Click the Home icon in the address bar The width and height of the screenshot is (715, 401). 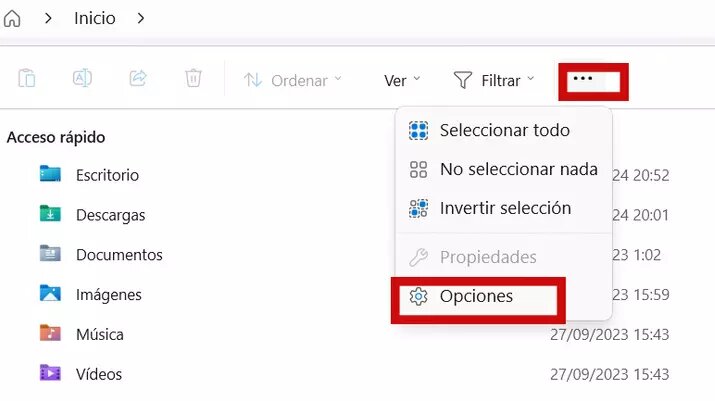13,18
